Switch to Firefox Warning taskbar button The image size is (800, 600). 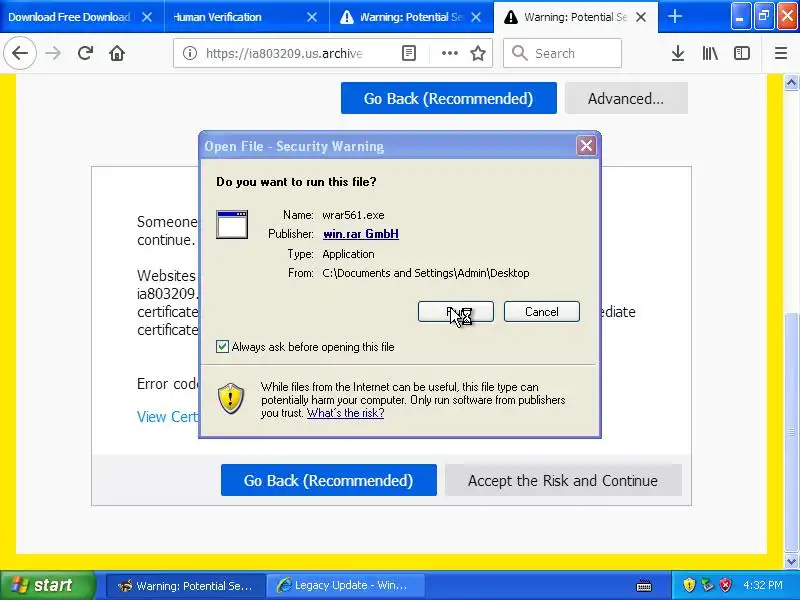(185, 585)
